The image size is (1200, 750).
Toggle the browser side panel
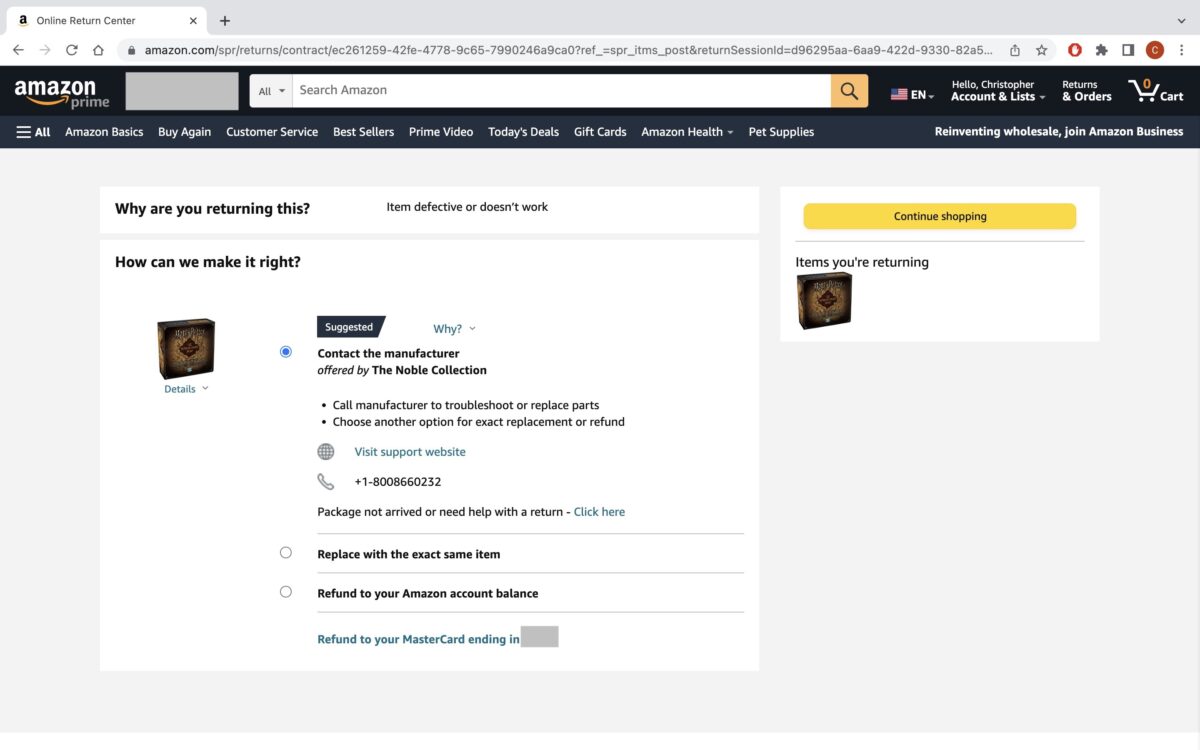[1128, 49]
